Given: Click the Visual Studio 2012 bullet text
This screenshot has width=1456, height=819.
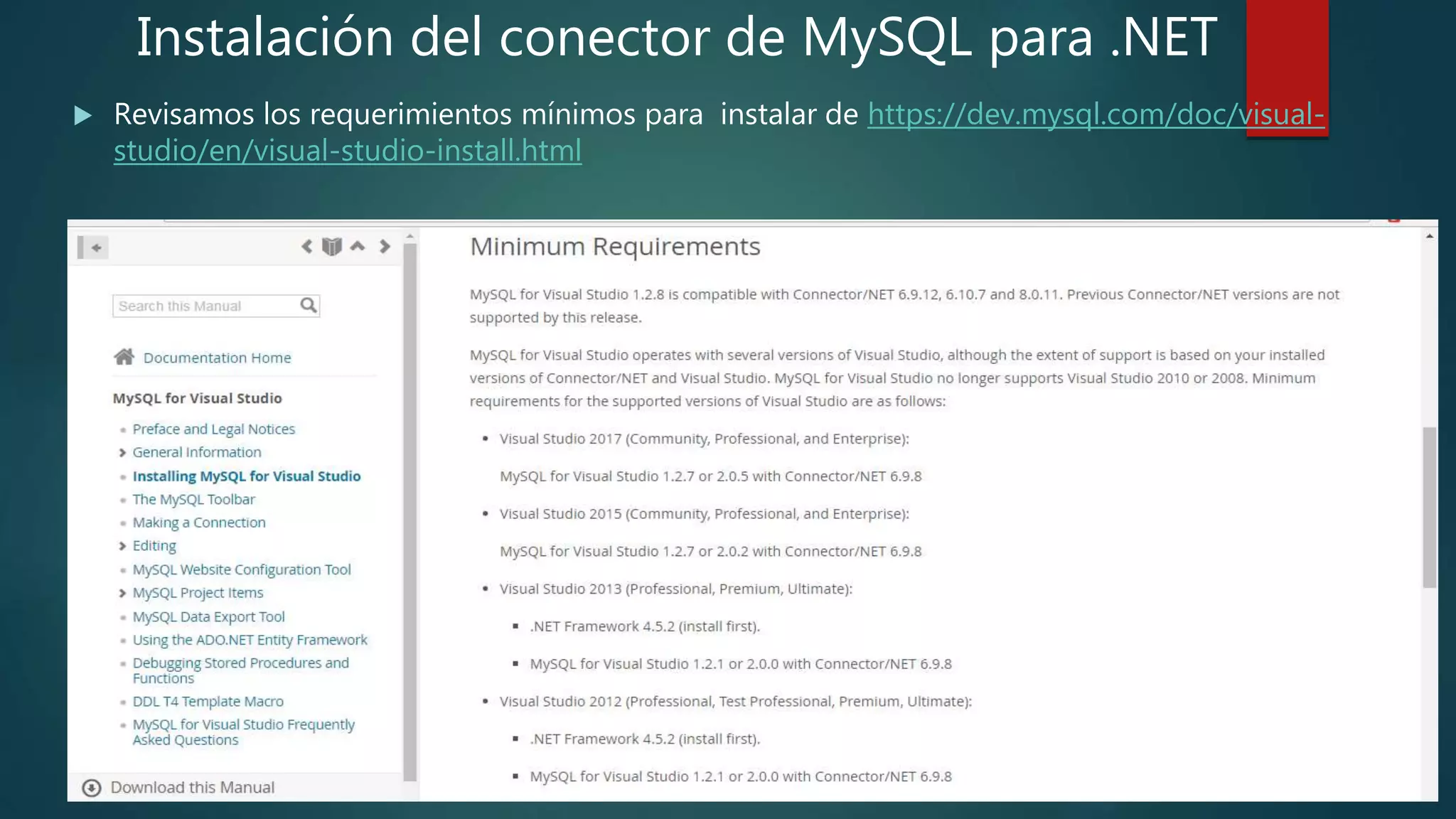Looking at the screenshot, I should (735, 702).
